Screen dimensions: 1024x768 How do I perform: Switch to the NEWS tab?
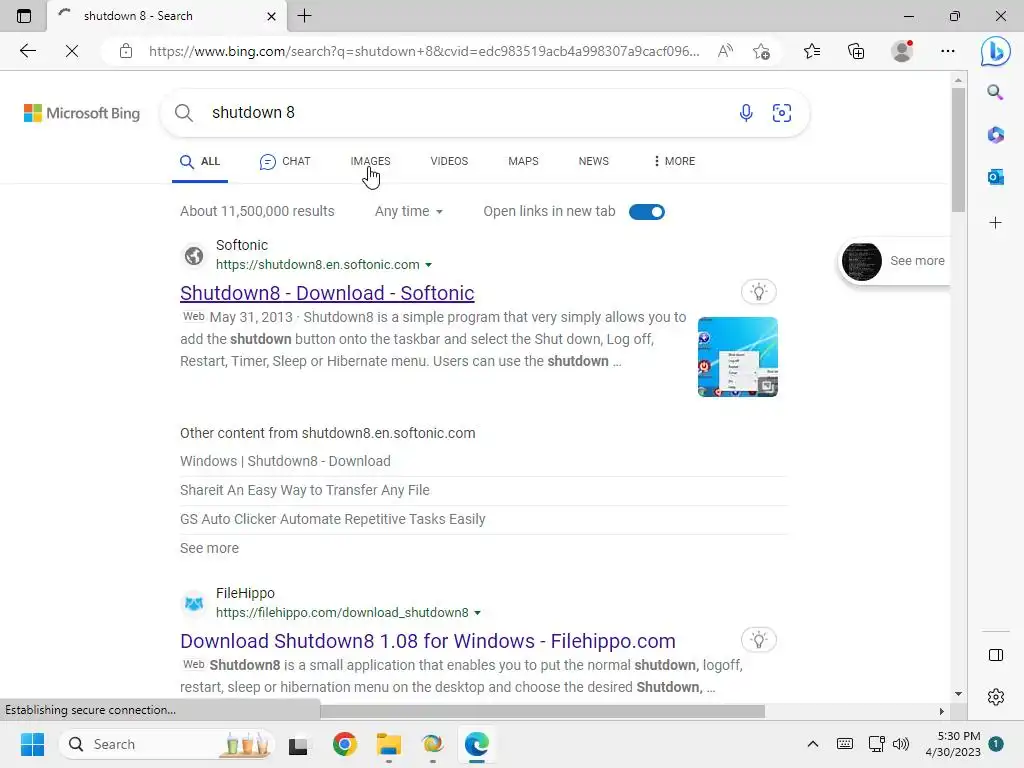pyautogui.click(x=594, y=161)
